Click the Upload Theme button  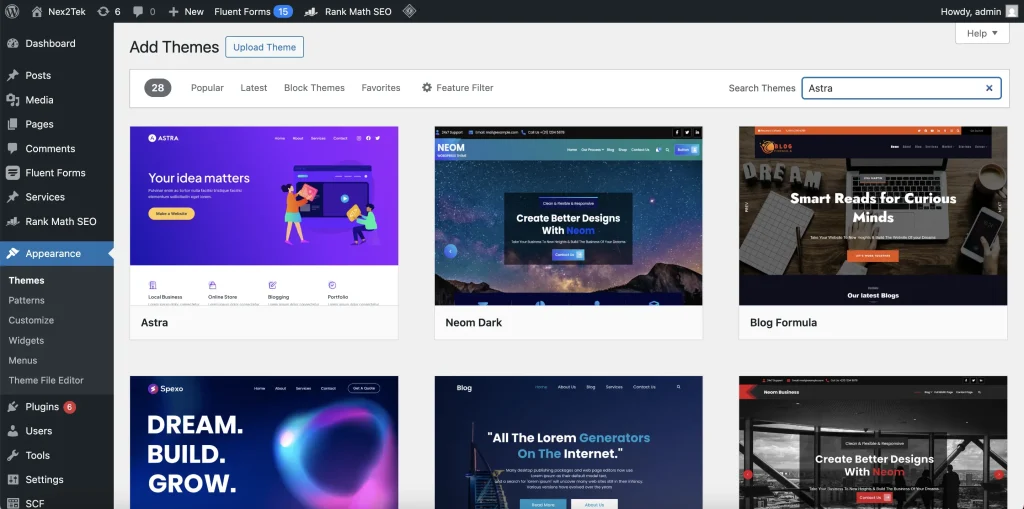pyautogui.click(x=264, y=47)
